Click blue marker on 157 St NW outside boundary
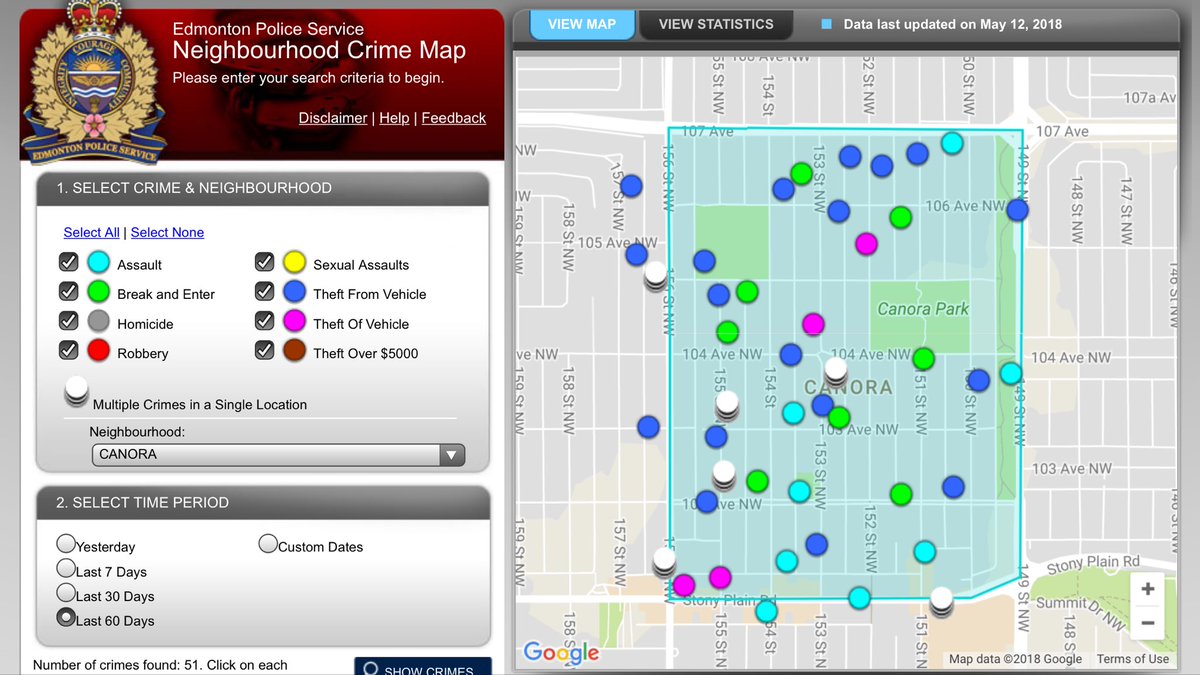 pos(631,186)
